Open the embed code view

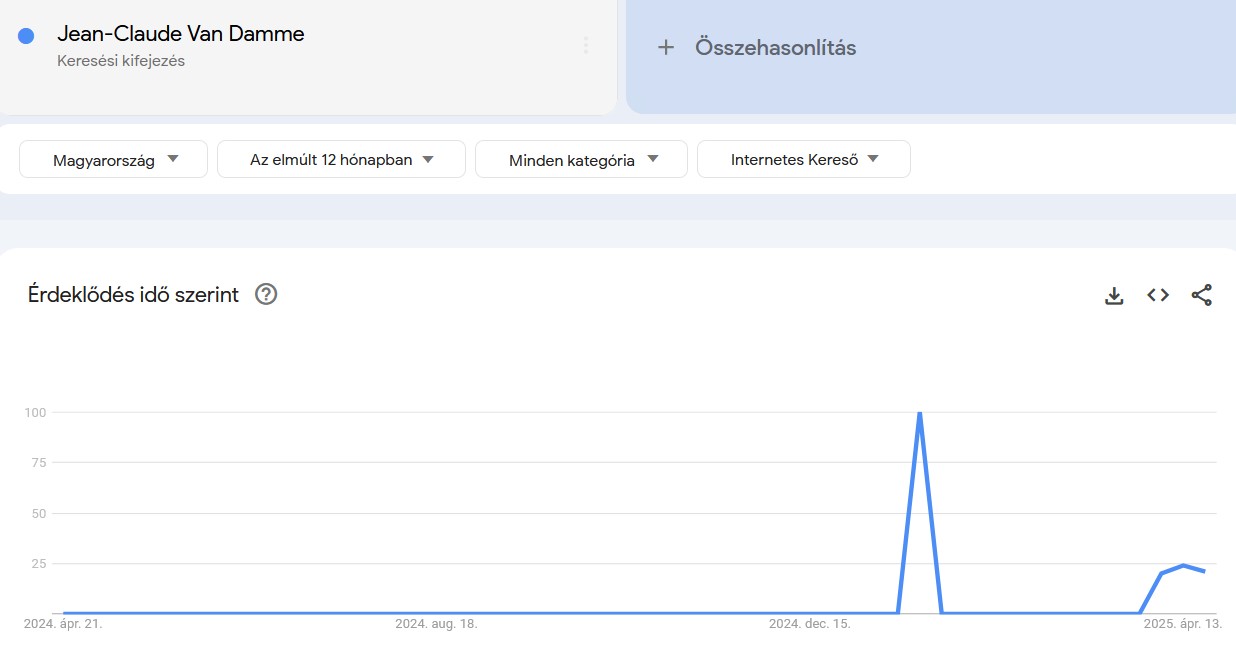pos(1157,295)
